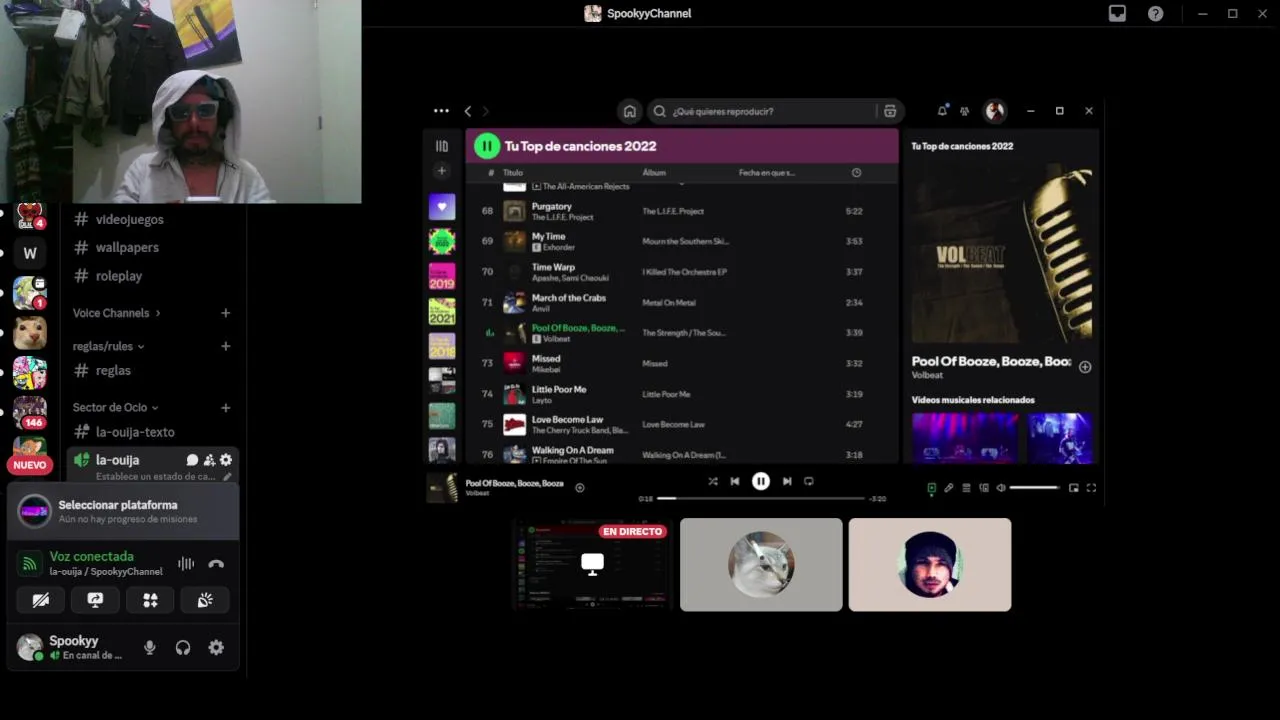1280x720 pixels.
Task: Open chat bubble icon on la-ouija channel
Action: [x=192, y=460]
